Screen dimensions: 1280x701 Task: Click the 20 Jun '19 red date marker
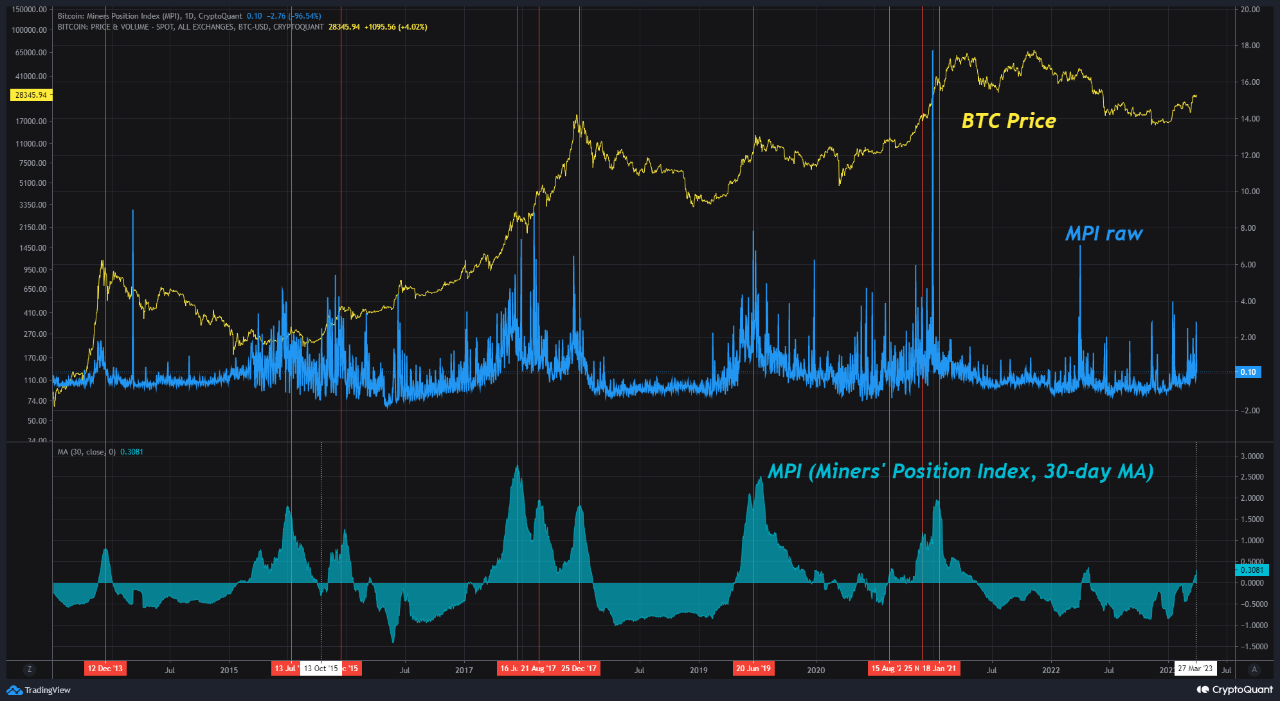756,667
